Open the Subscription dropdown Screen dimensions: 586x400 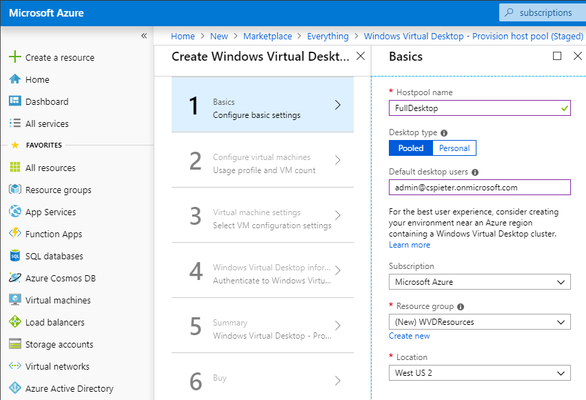479,282
